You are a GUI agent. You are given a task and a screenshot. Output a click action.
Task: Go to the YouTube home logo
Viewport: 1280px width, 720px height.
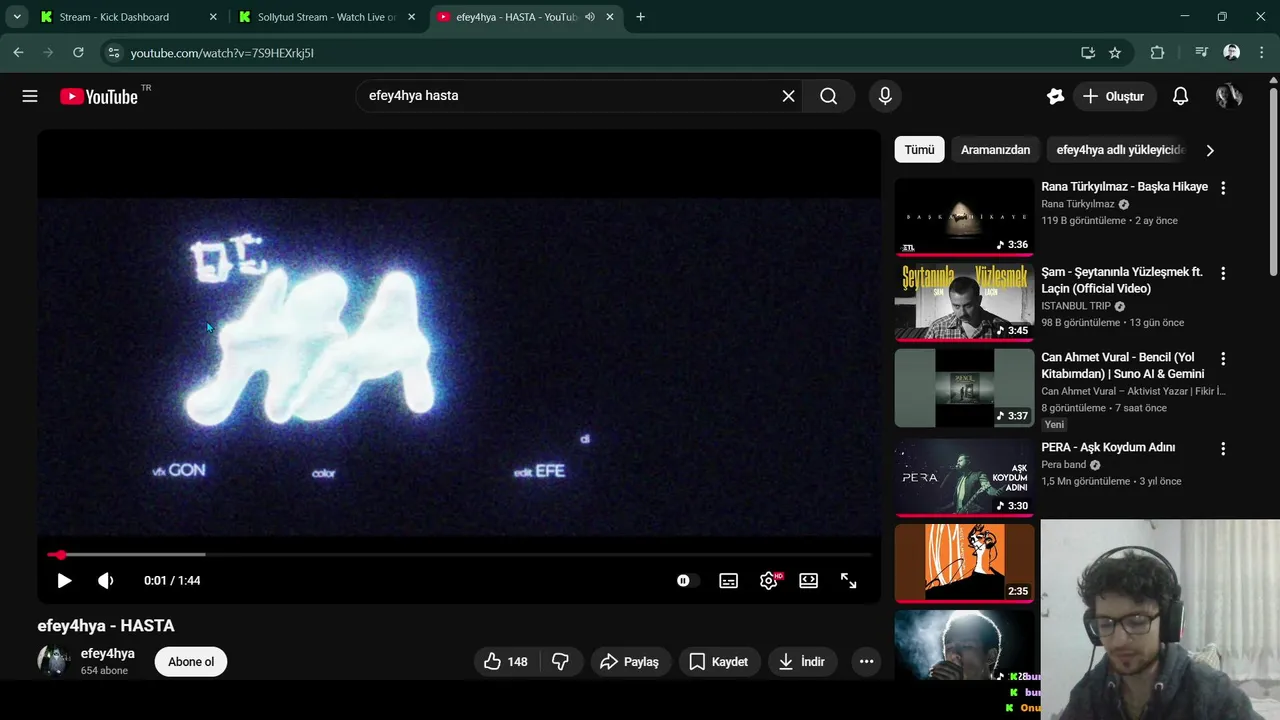pos(98,96)
